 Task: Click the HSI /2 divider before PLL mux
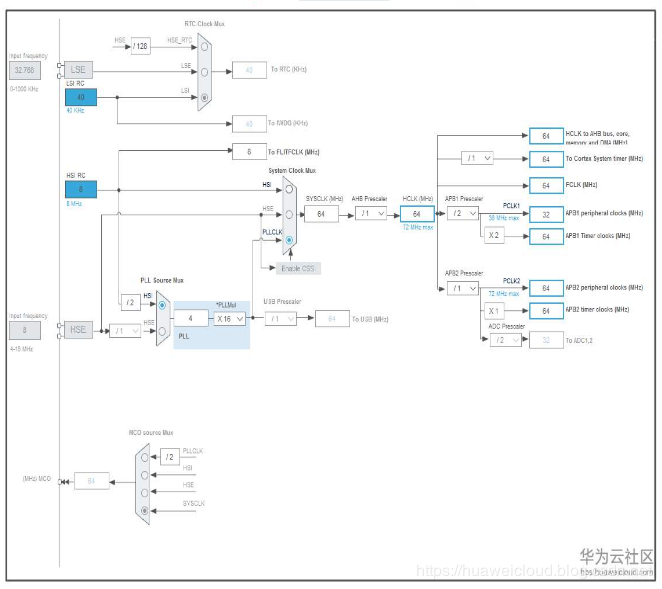pos(131,302)
